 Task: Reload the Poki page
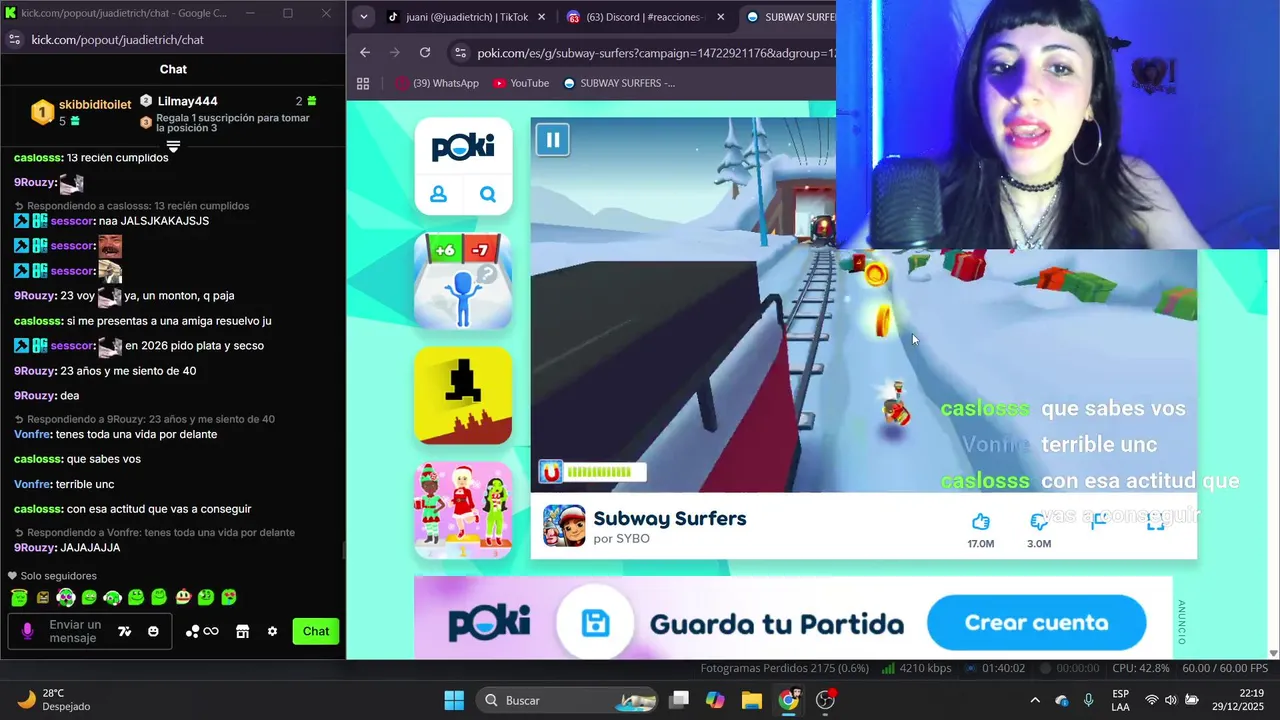425,53
